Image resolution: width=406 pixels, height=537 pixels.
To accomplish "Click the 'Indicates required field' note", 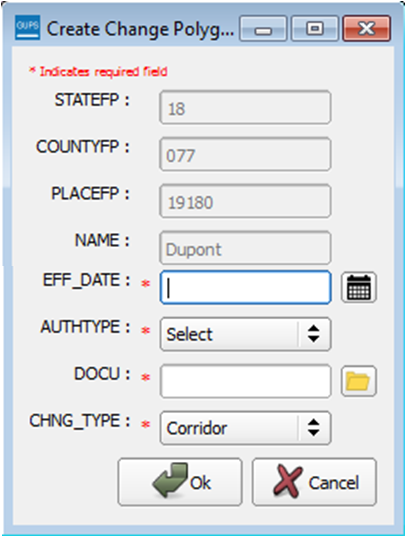I will click(98, 72).
